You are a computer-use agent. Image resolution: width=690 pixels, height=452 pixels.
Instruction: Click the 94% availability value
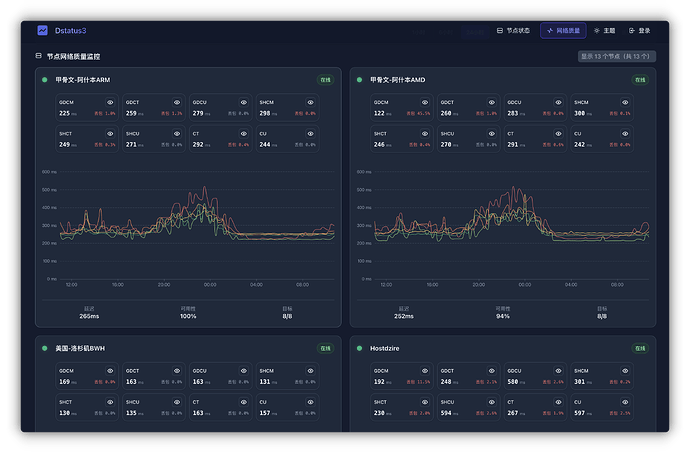pyautogui.click(x=503, y=316)
